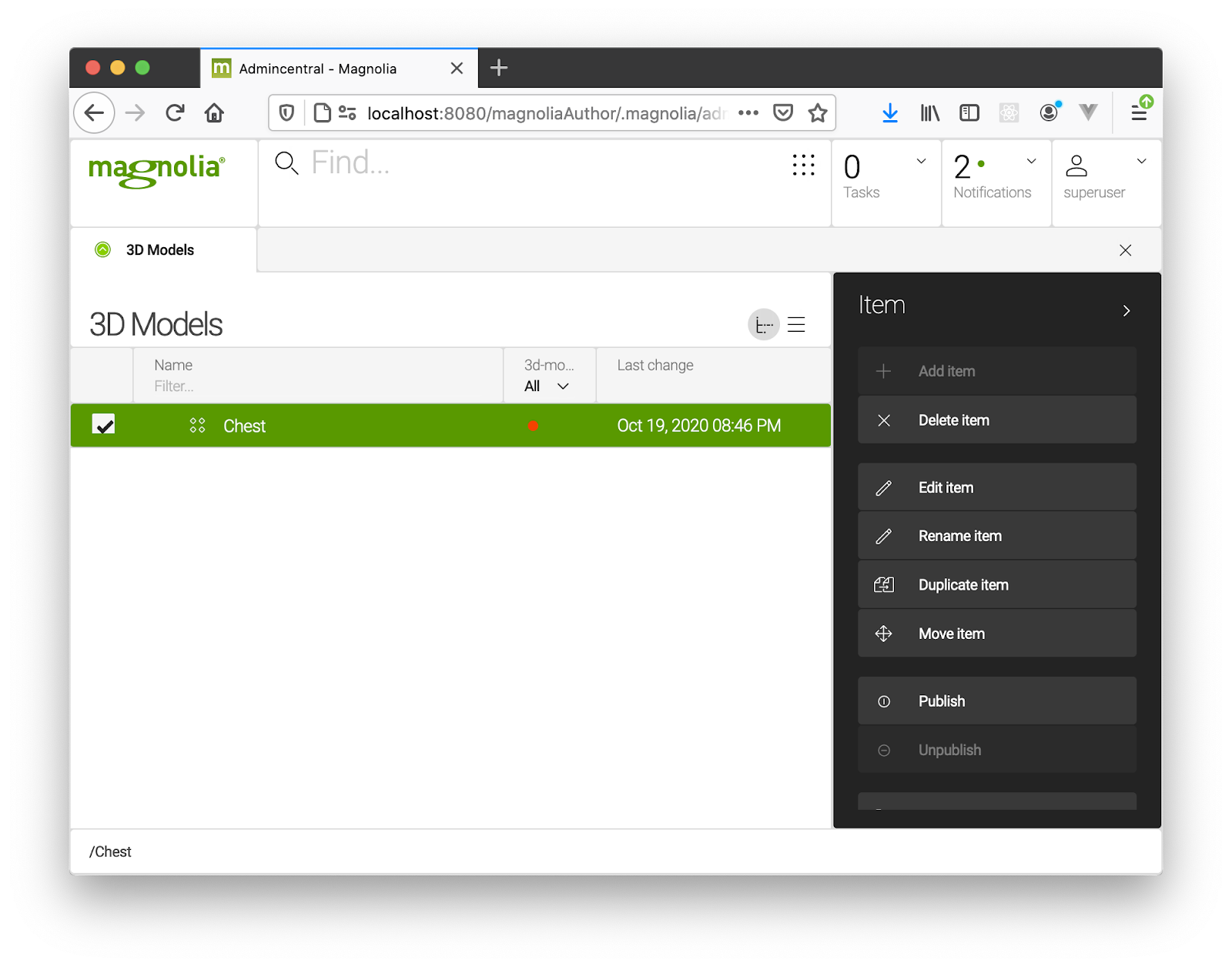
Task: Select the 3D Models app tab
Action: click(160, 250)
